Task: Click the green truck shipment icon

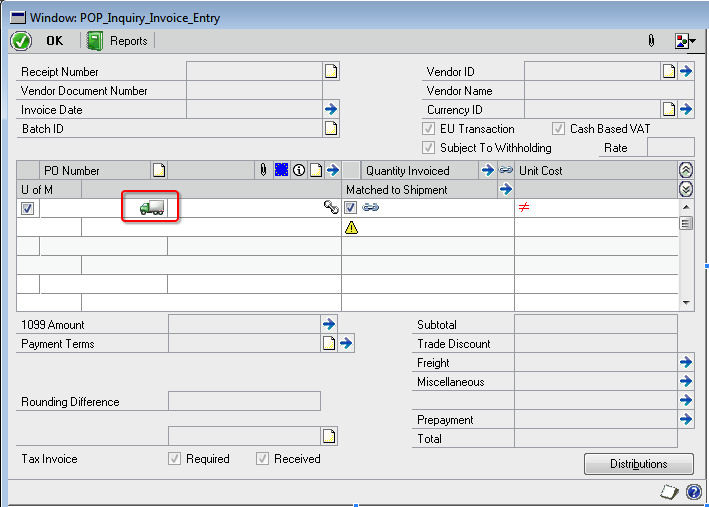Action: click(x=152, y=207)
